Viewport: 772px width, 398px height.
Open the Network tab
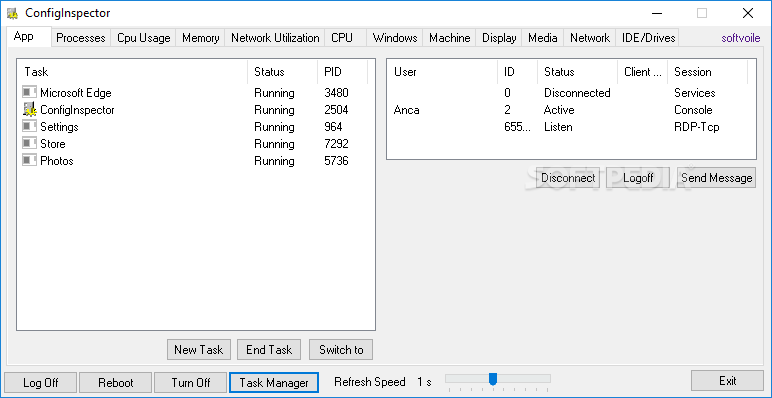point(590,38)
